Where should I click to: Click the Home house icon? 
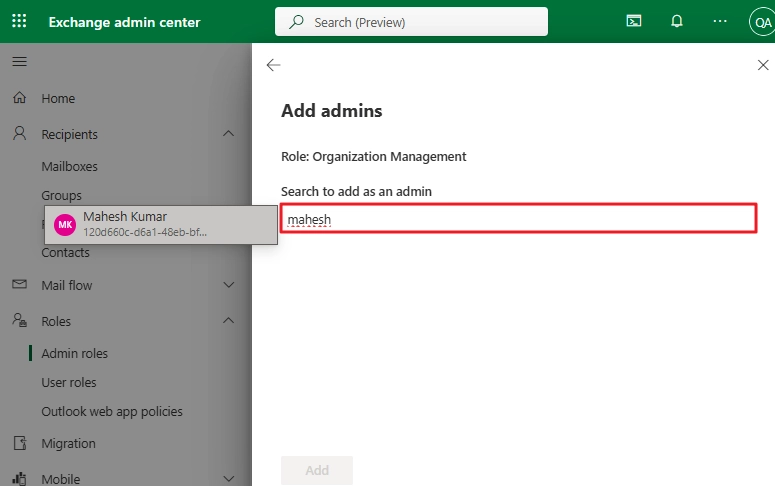pyautogui.click(x=19, y=97)
